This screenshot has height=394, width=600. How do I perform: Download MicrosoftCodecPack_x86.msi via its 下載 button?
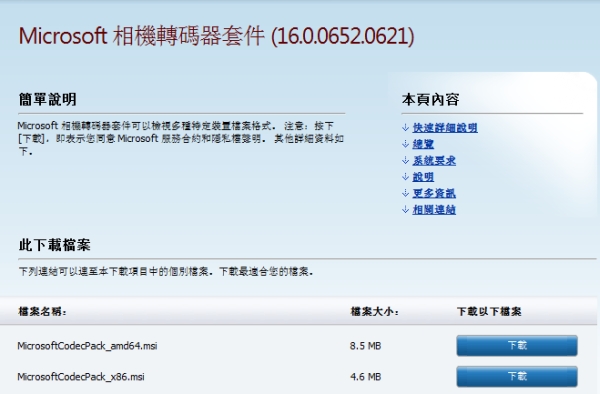point(517,376)
